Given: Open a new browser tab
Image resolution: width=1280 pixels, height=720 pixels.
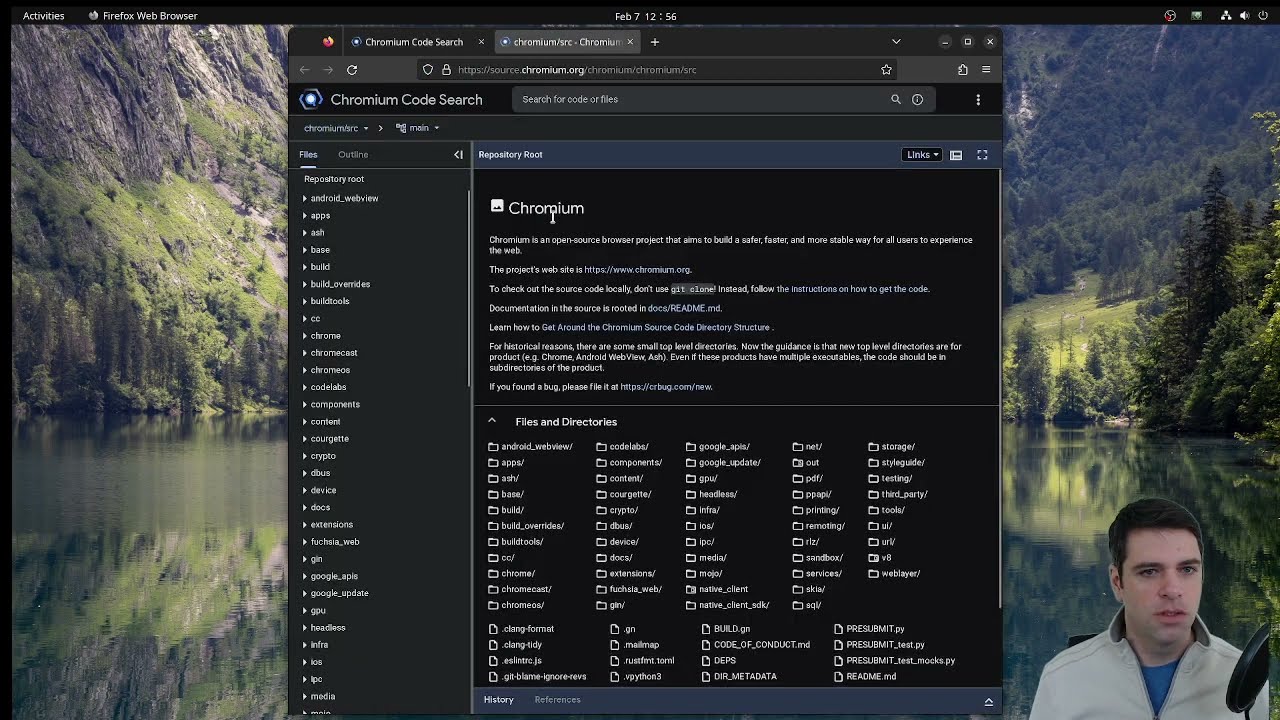Looking at the screenshot, I should [655, 42].
